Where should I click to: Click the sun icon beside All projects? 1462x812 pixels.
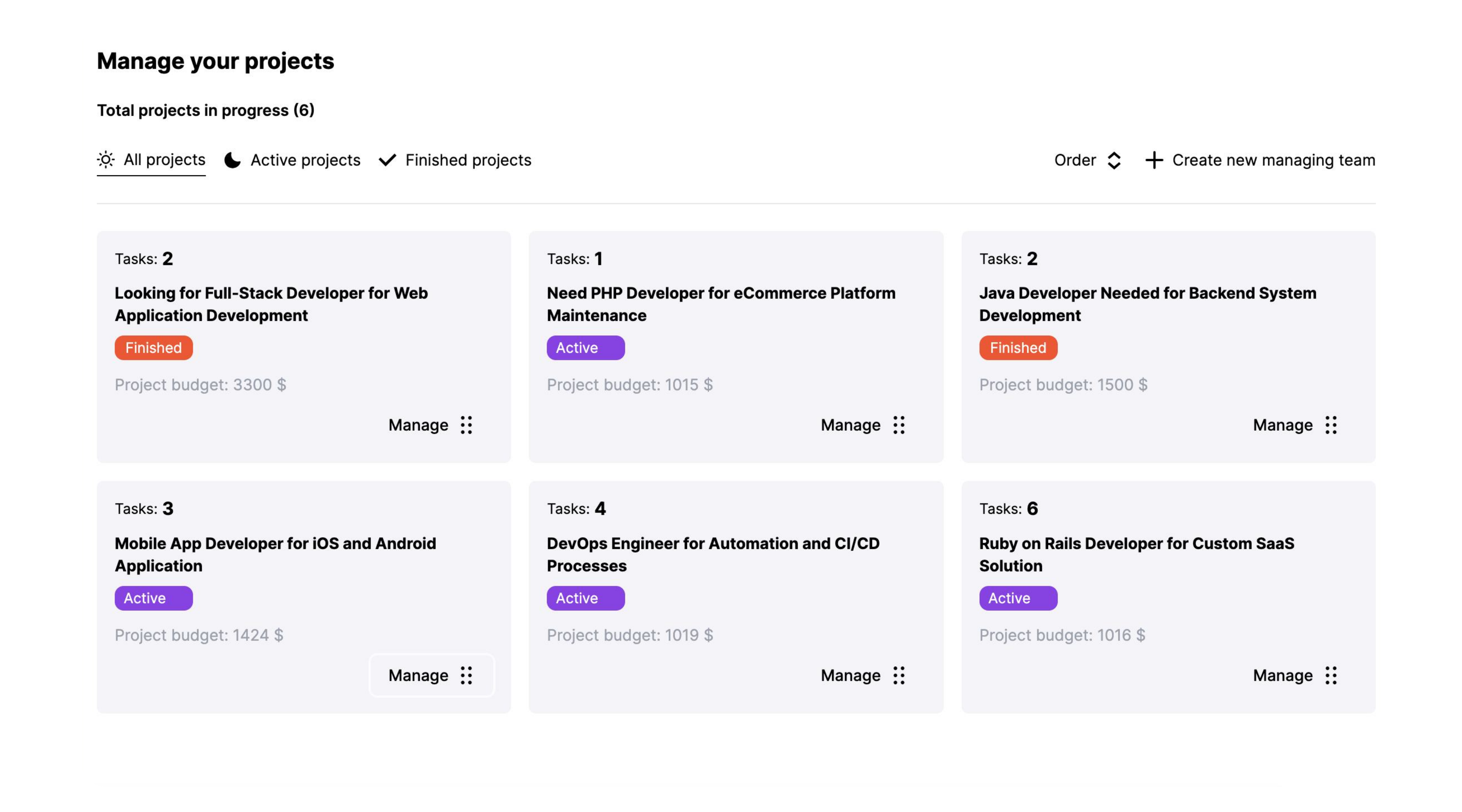coord(106,160)
